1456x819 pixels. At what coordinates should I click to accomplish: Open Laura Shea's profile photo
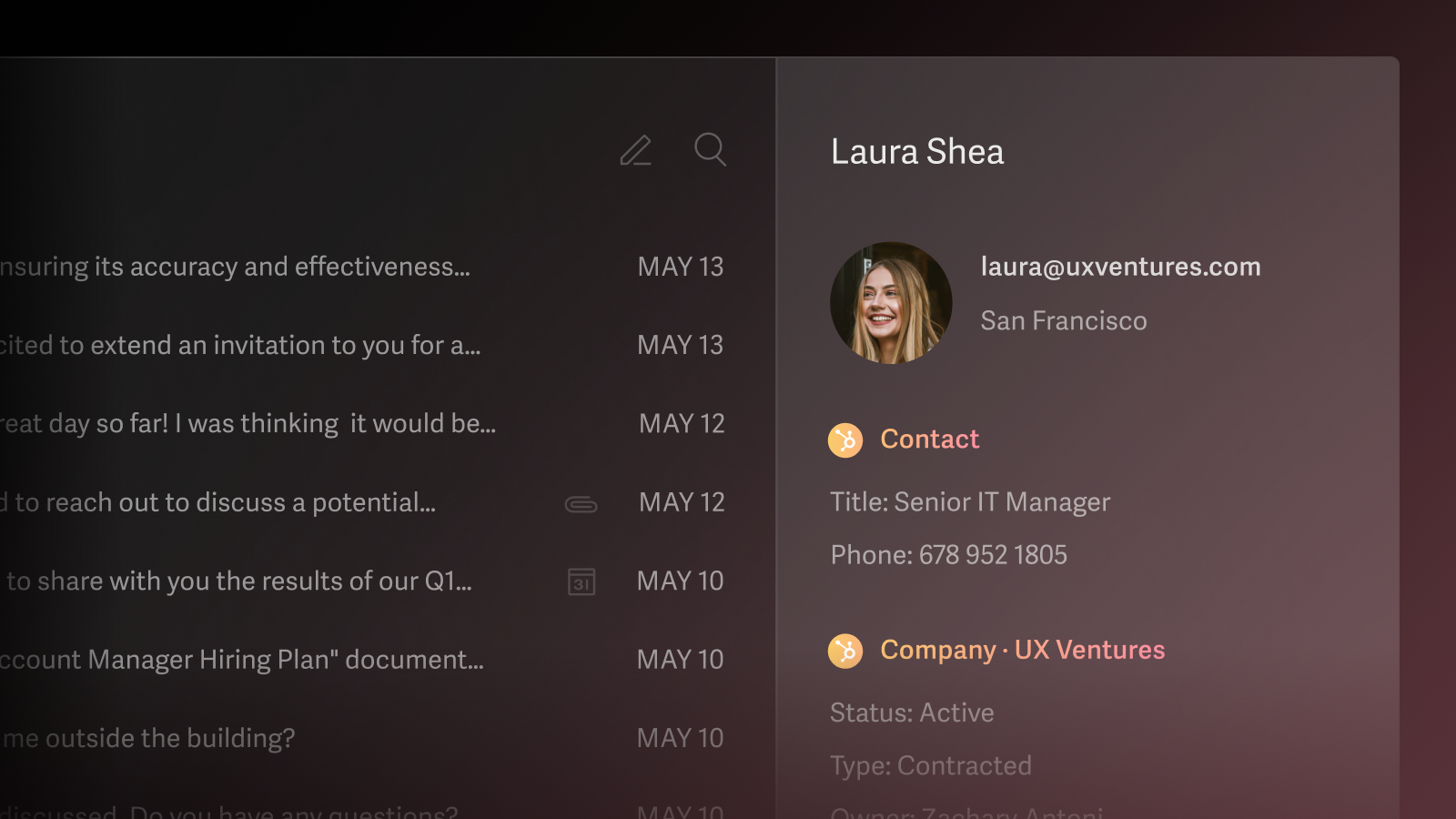pyautogui.click(x=891, y=303)
